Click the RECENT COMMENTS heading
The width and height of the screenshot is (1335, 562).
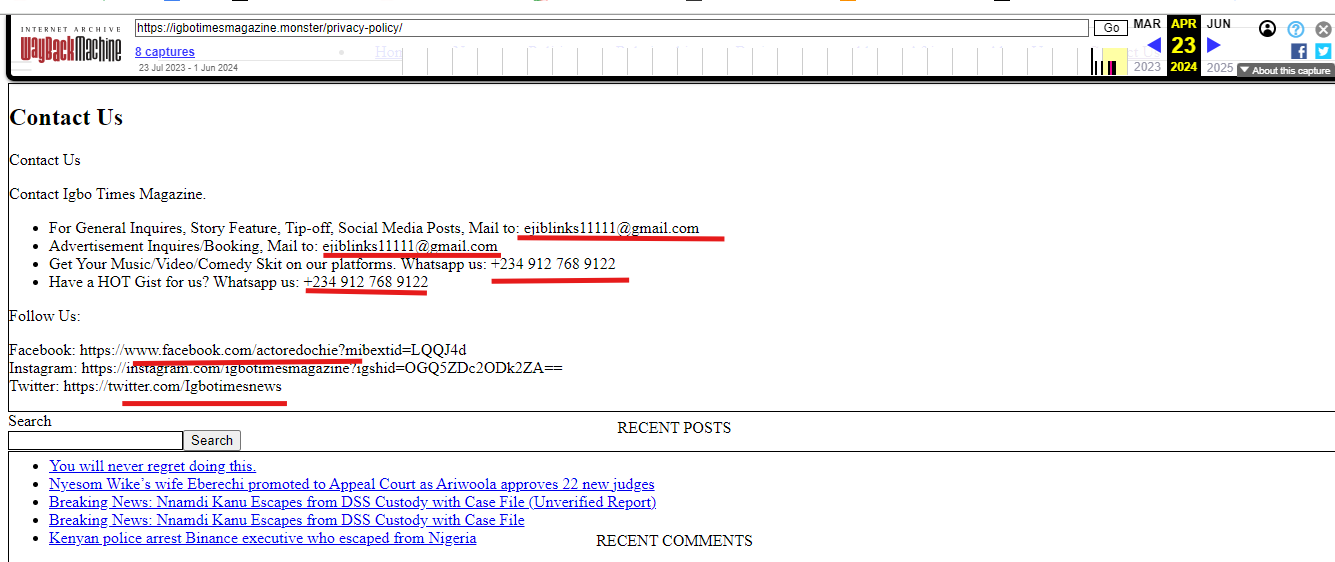(674, 541)
